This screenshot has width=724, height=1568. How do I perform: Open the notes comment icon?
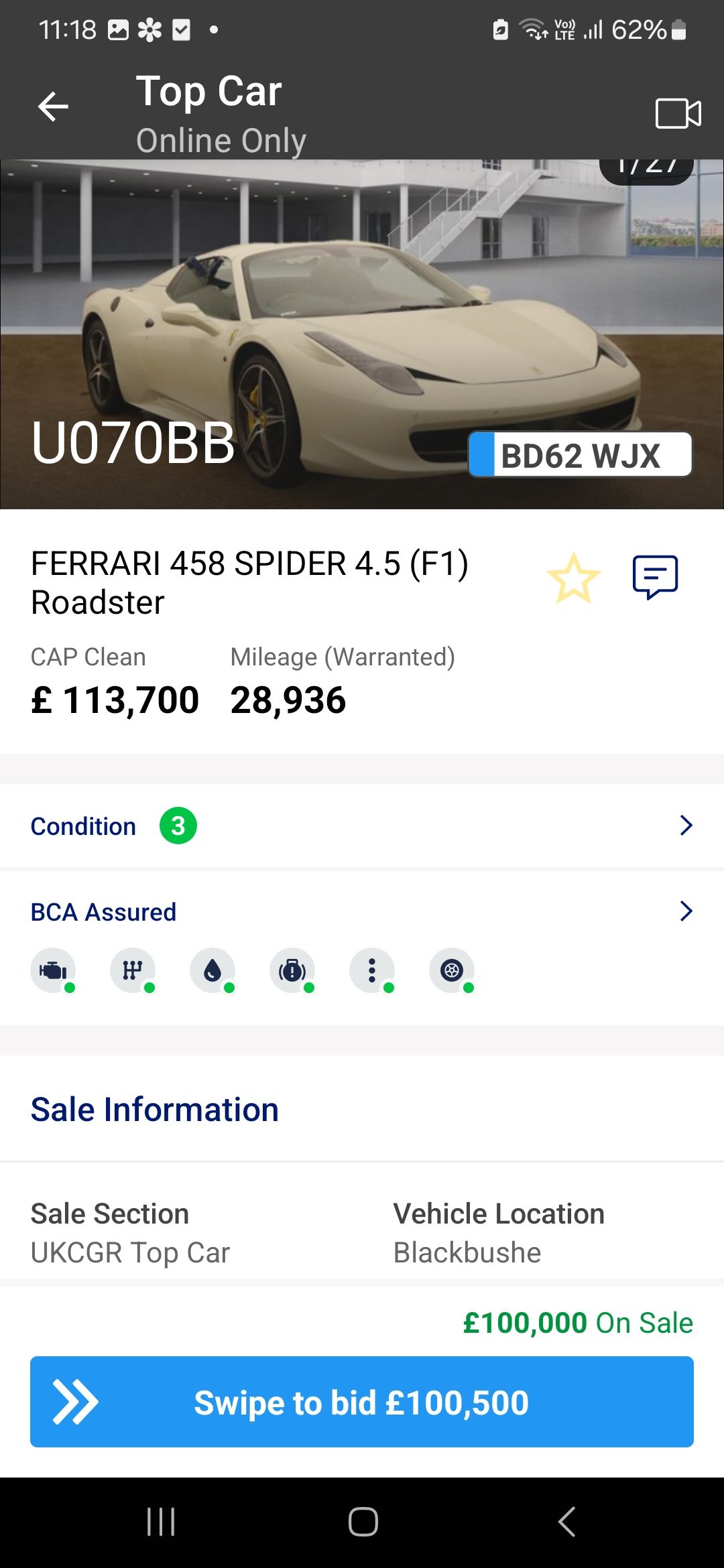655,577
